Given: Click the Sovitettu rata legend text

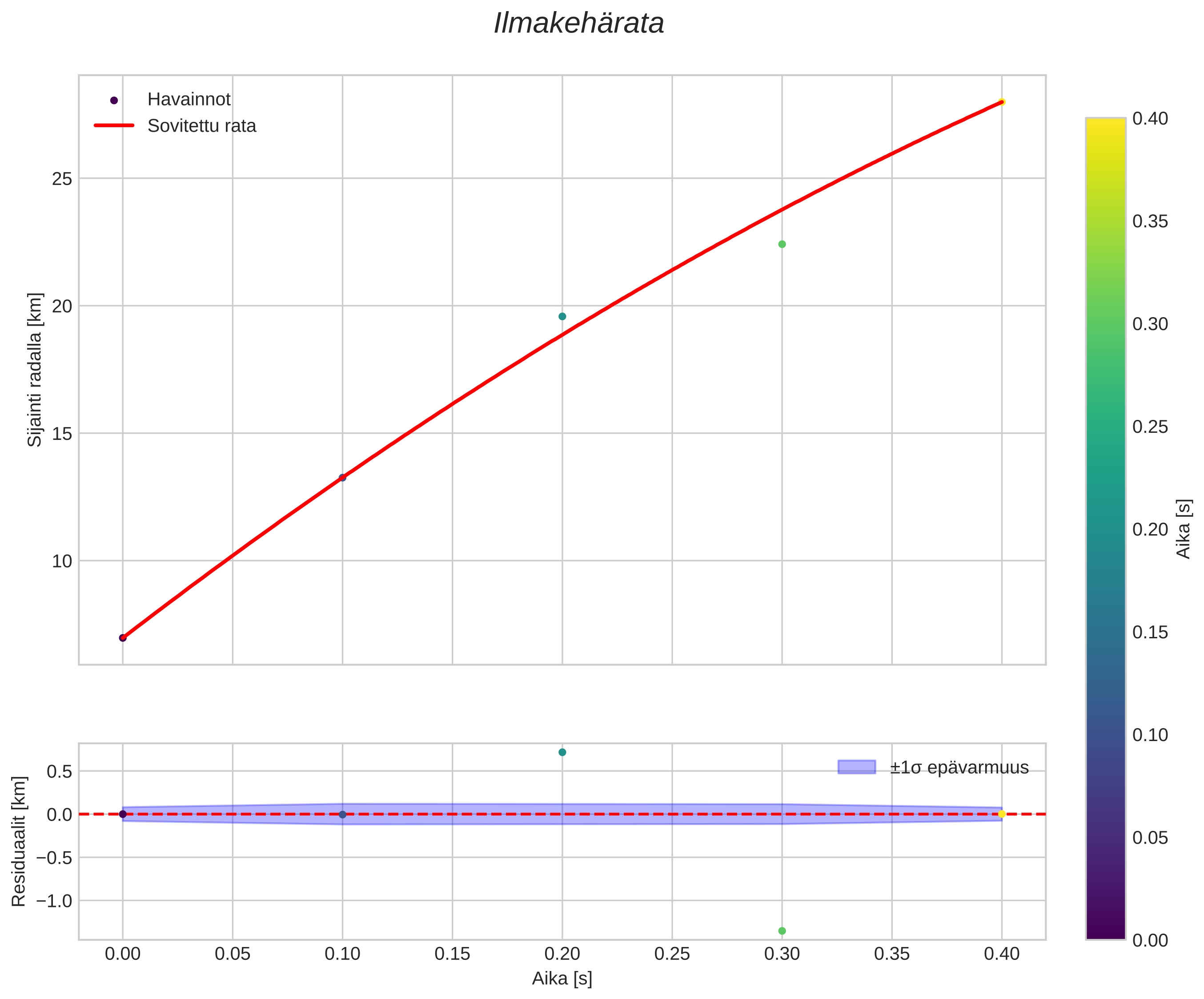Looking at the screenshot, I should point(202,126).
